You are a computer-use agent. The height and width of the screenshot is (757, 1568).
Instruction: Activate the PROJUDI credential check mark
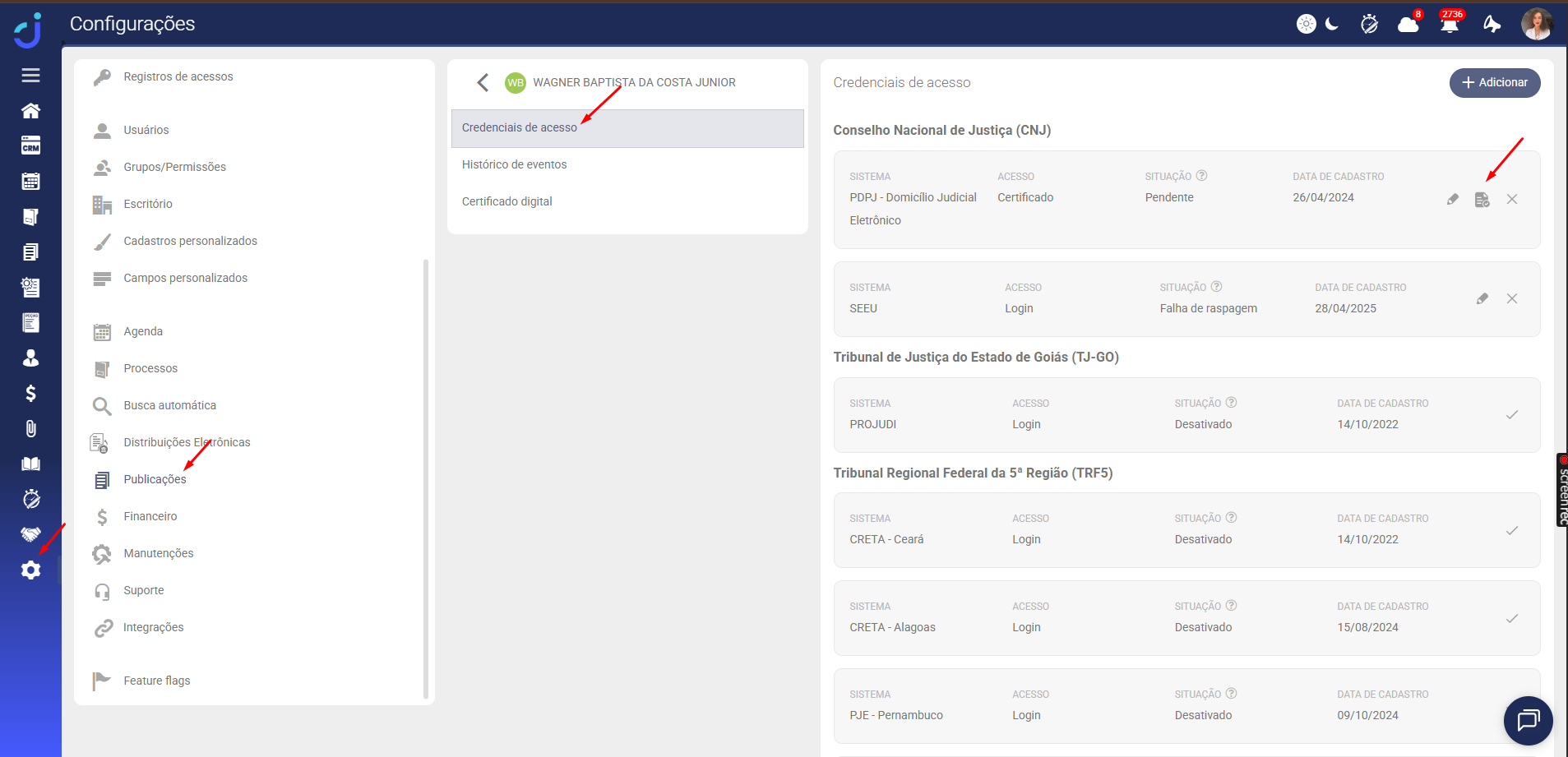coord(1511,415)
